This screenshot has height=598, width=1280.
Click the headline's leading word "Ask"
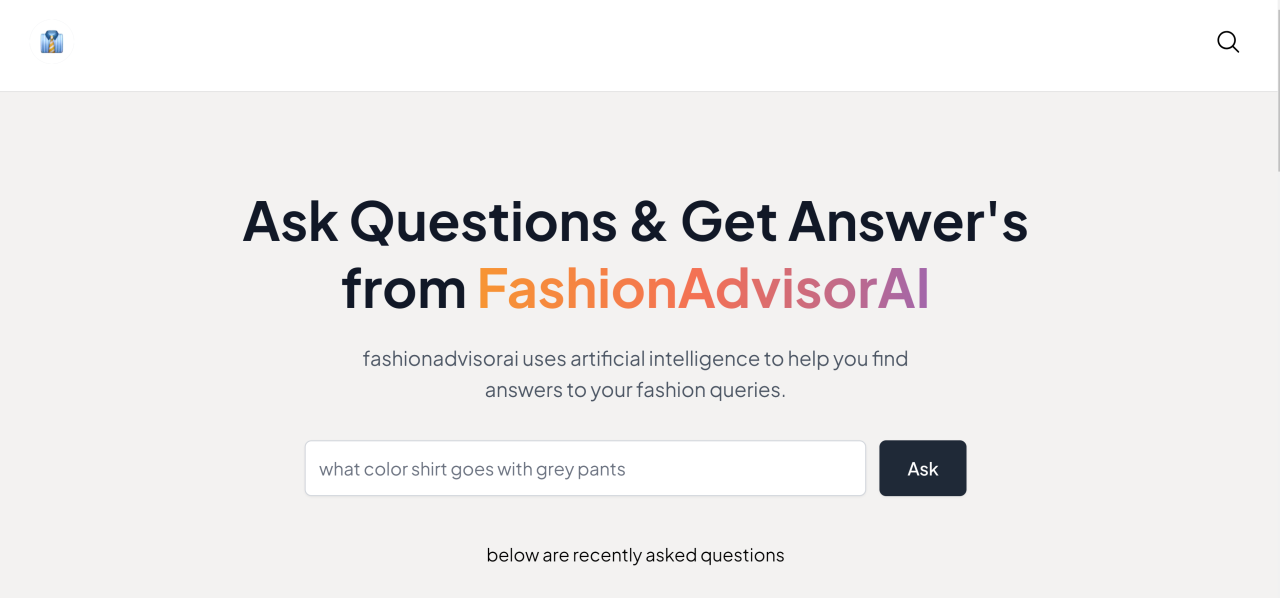(290, 222)
